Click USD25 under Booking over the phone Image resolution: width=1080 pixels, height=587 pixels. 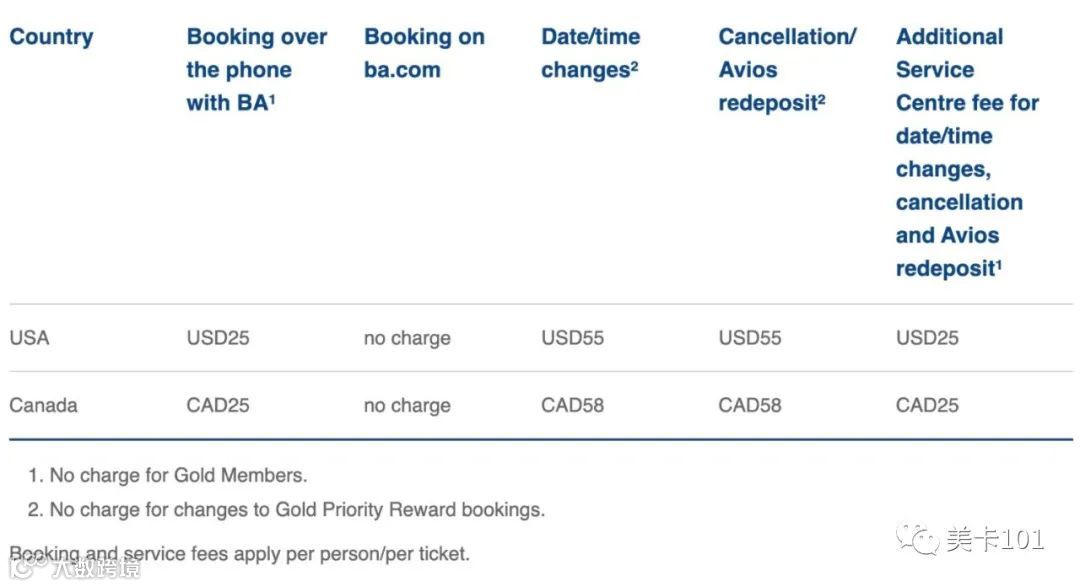(x=217, y=338)
